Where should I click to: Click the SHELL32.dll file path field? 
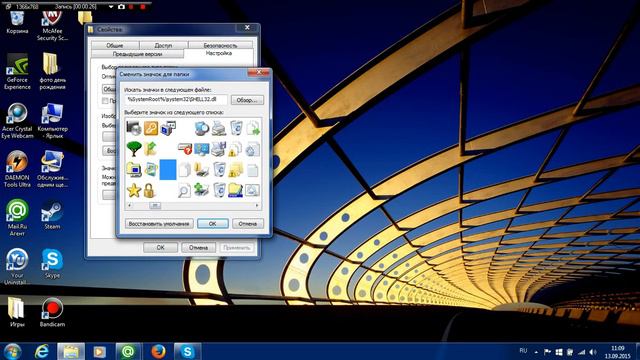coord(176,100)
